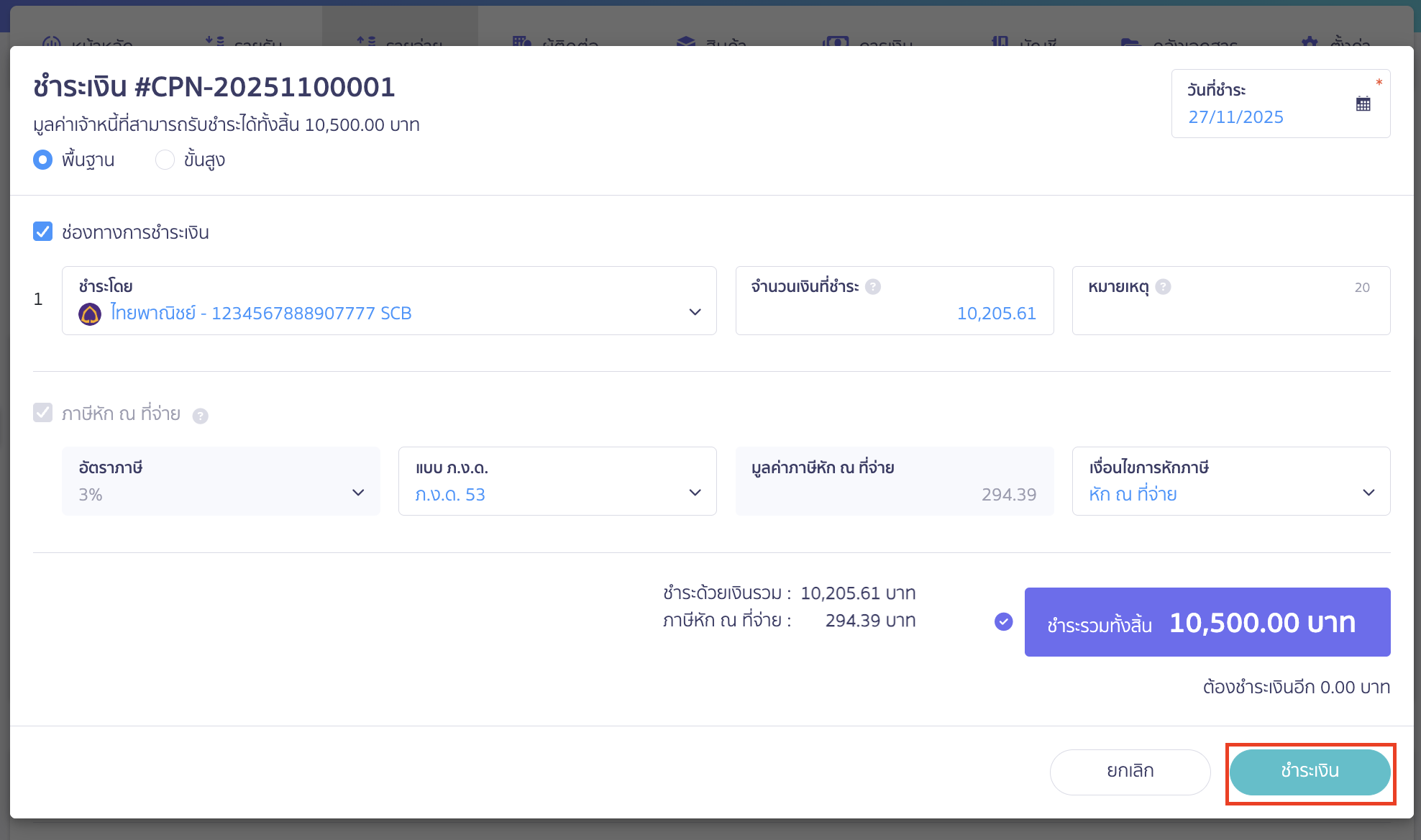1421x840 pixels.
Task: Select the พื้นฐาน radio option
Action: (43, 160)
